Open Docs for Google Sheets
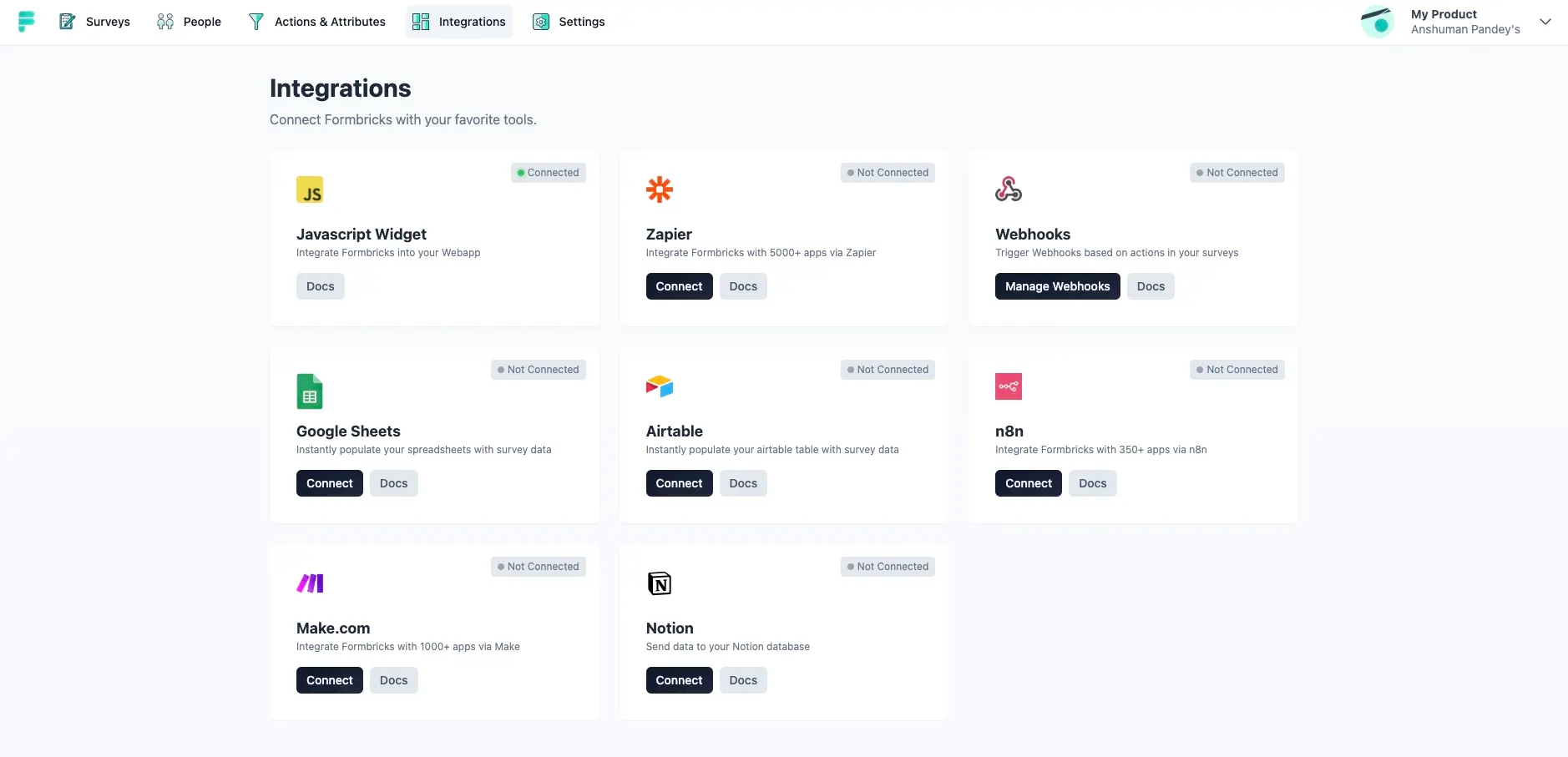This screenshot has height=757, width=1568. pyautogui.click(x=394, y=483)
